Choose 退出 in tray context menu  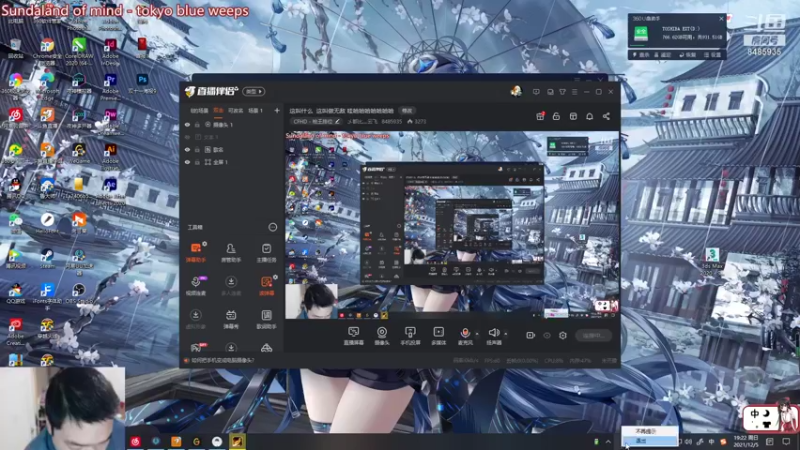tap(649, 440)
